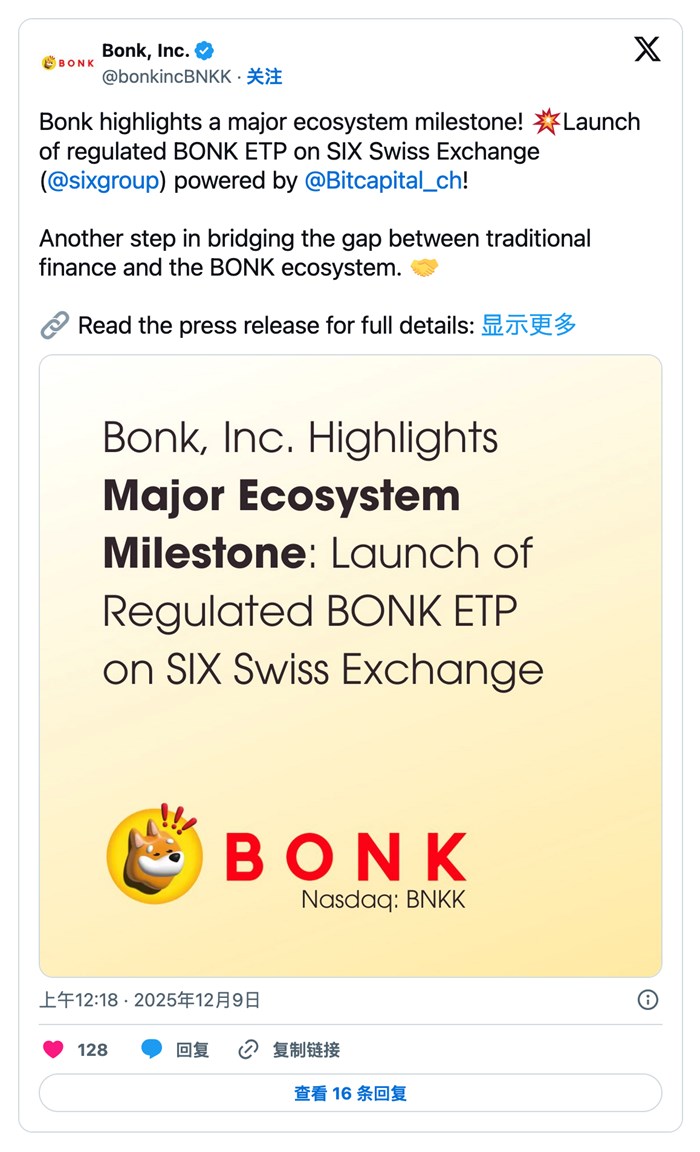The image size is (700, 1152).
Task: Like the post with the heart icon
Action: [53, 1049]
